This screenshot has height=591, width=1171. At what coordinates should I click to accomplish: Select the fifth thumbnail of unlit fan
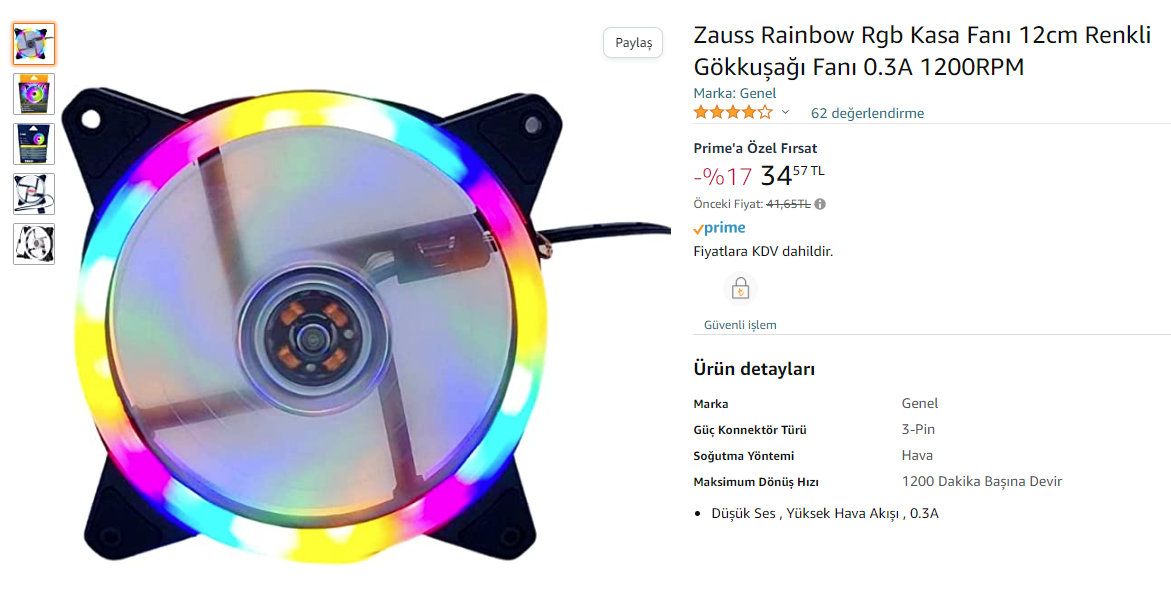coord(34,244)
